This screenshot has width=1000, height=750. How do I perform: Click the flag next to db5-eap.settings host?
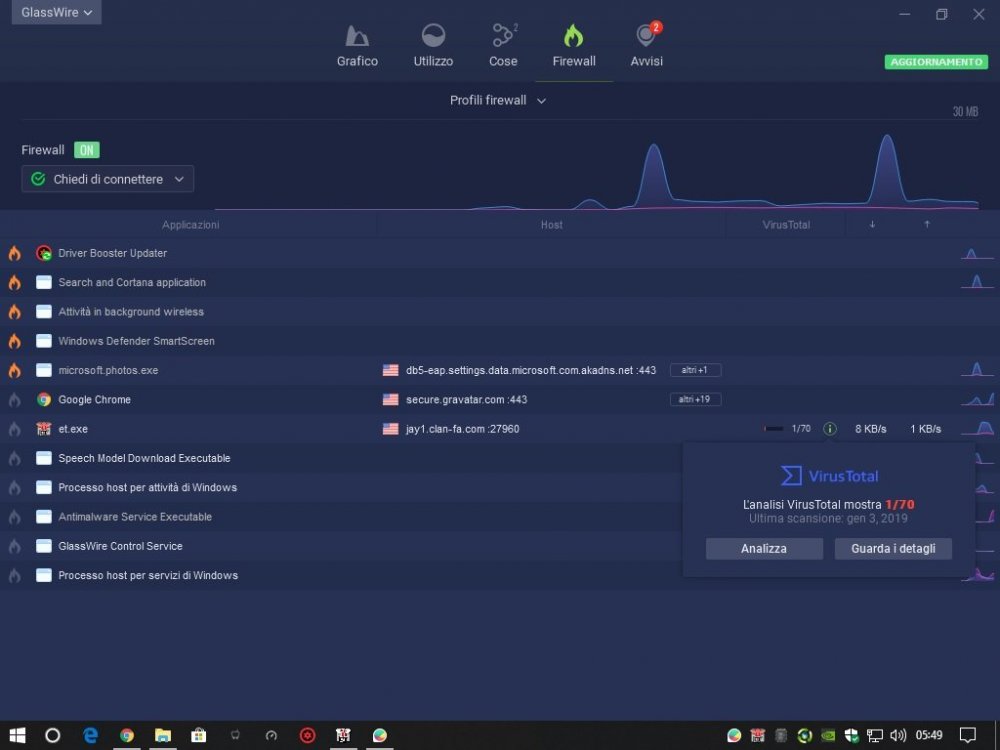[390, 371]
